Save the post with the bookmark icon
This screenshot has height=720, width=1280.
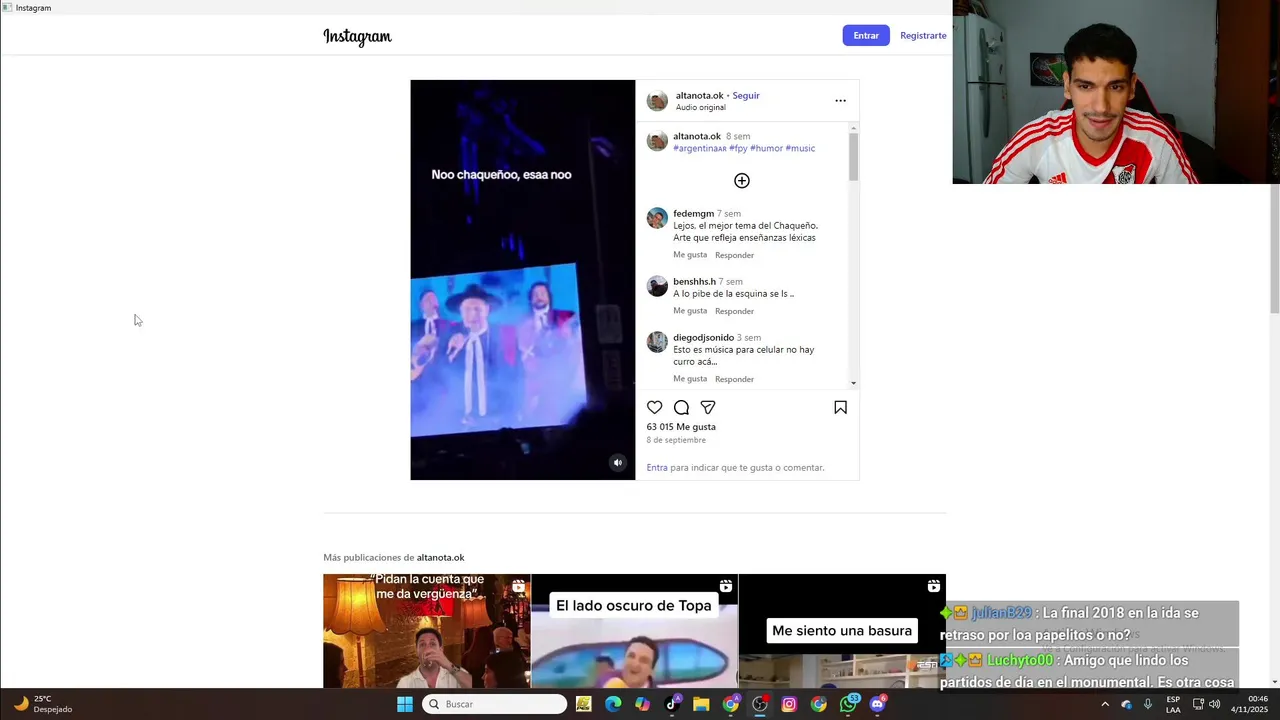tap(840, 407)
